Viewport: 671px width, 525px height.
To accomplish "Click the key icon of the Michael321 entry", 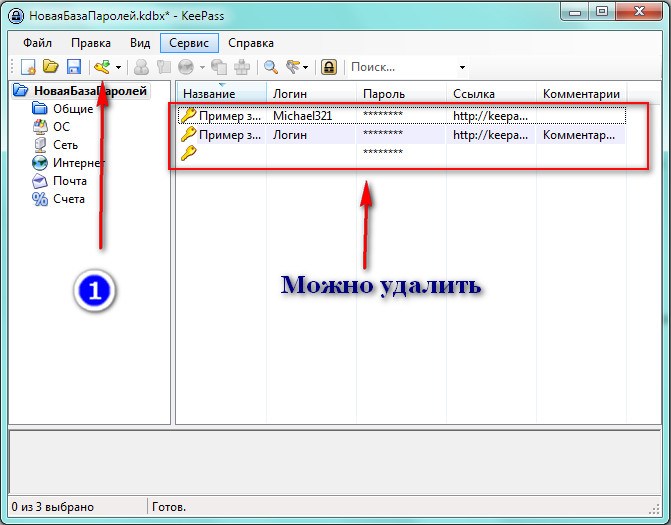I will click(x=188, y=116).
